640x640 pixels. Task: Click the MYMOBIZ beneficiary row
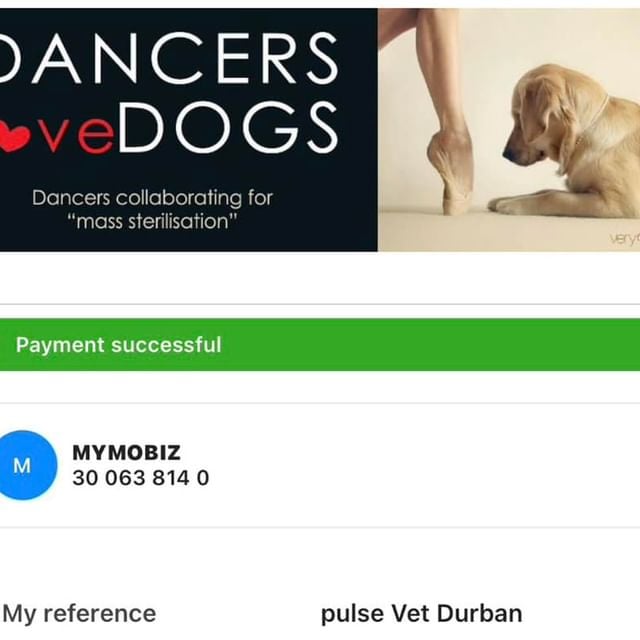coord(320,465)
